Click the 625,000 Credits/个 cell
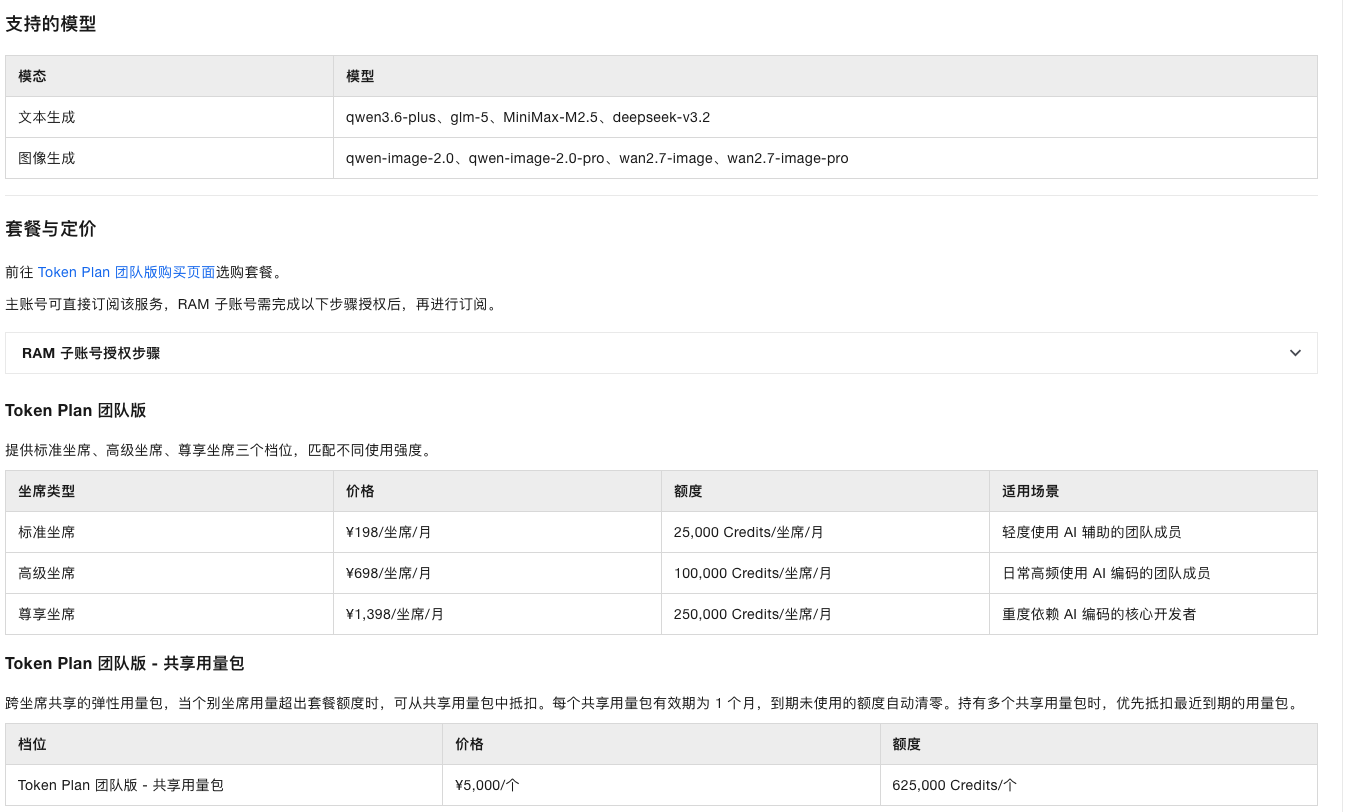This screenshot has width=1345, height=812. [1098, 785]
